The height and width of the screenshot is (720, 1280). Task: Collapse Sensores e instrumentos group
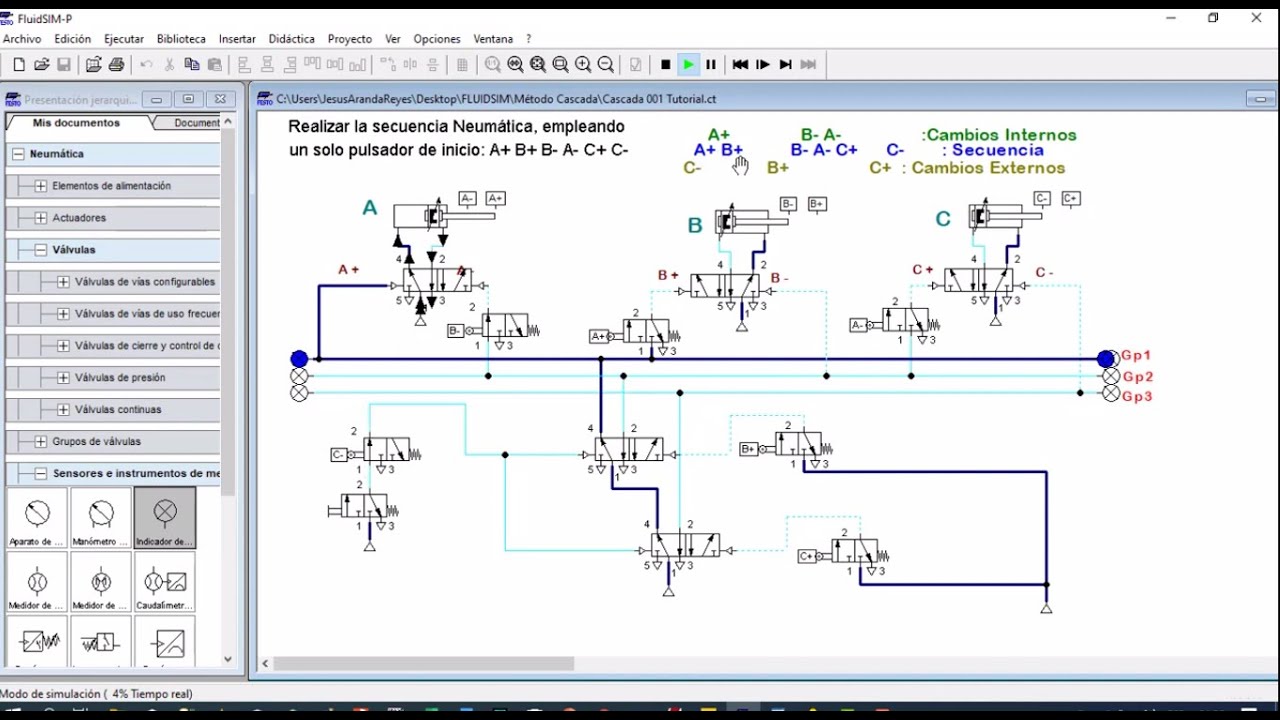click(41, 474)
